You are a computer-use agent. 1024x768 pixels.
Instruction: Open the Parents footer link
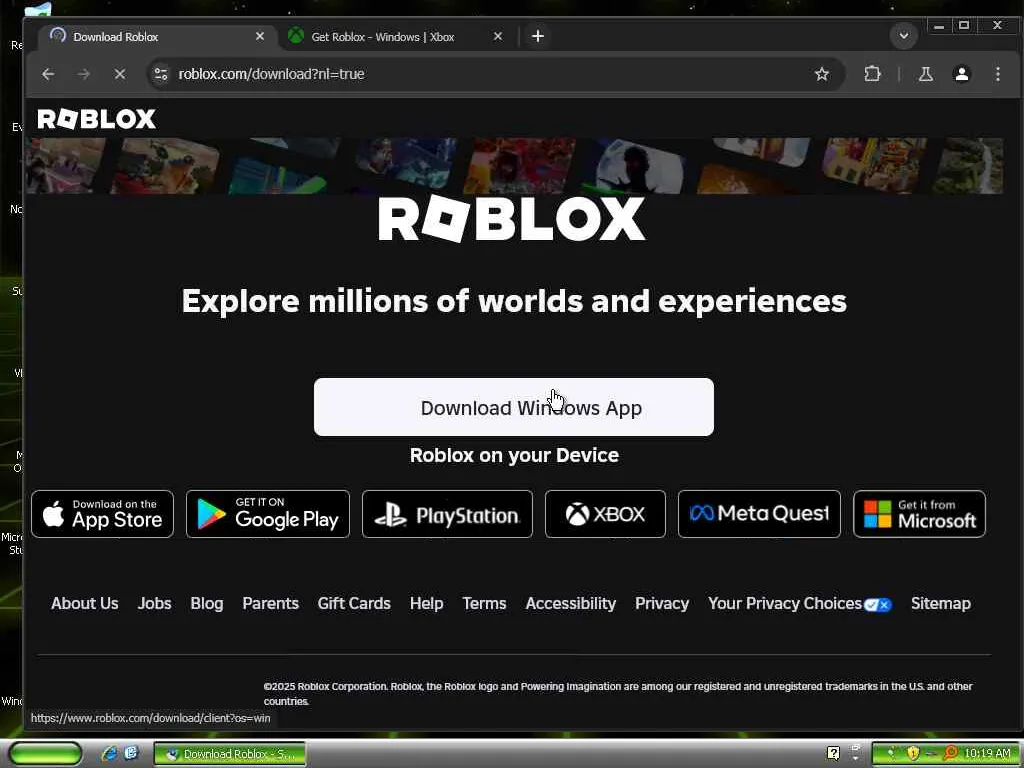tap(270, 603)
